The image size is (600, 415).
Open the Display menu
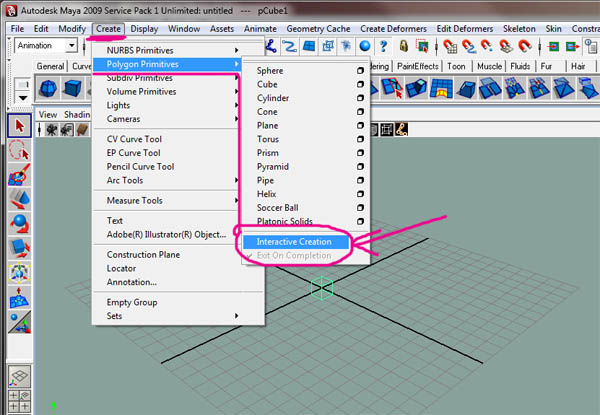[x=144, y=29]
